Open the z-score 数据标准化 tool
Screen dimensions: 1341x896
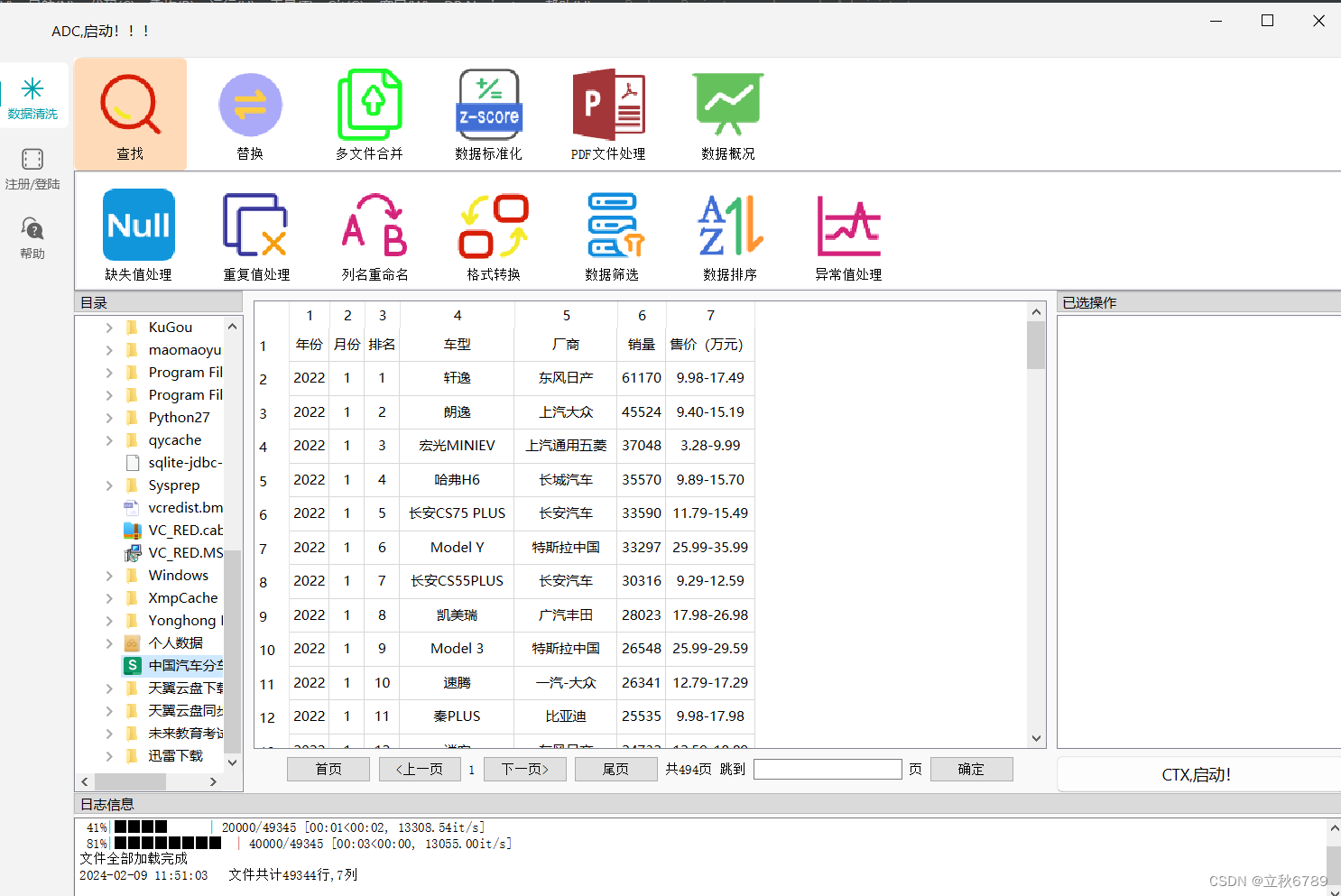[x=488, y=113]
